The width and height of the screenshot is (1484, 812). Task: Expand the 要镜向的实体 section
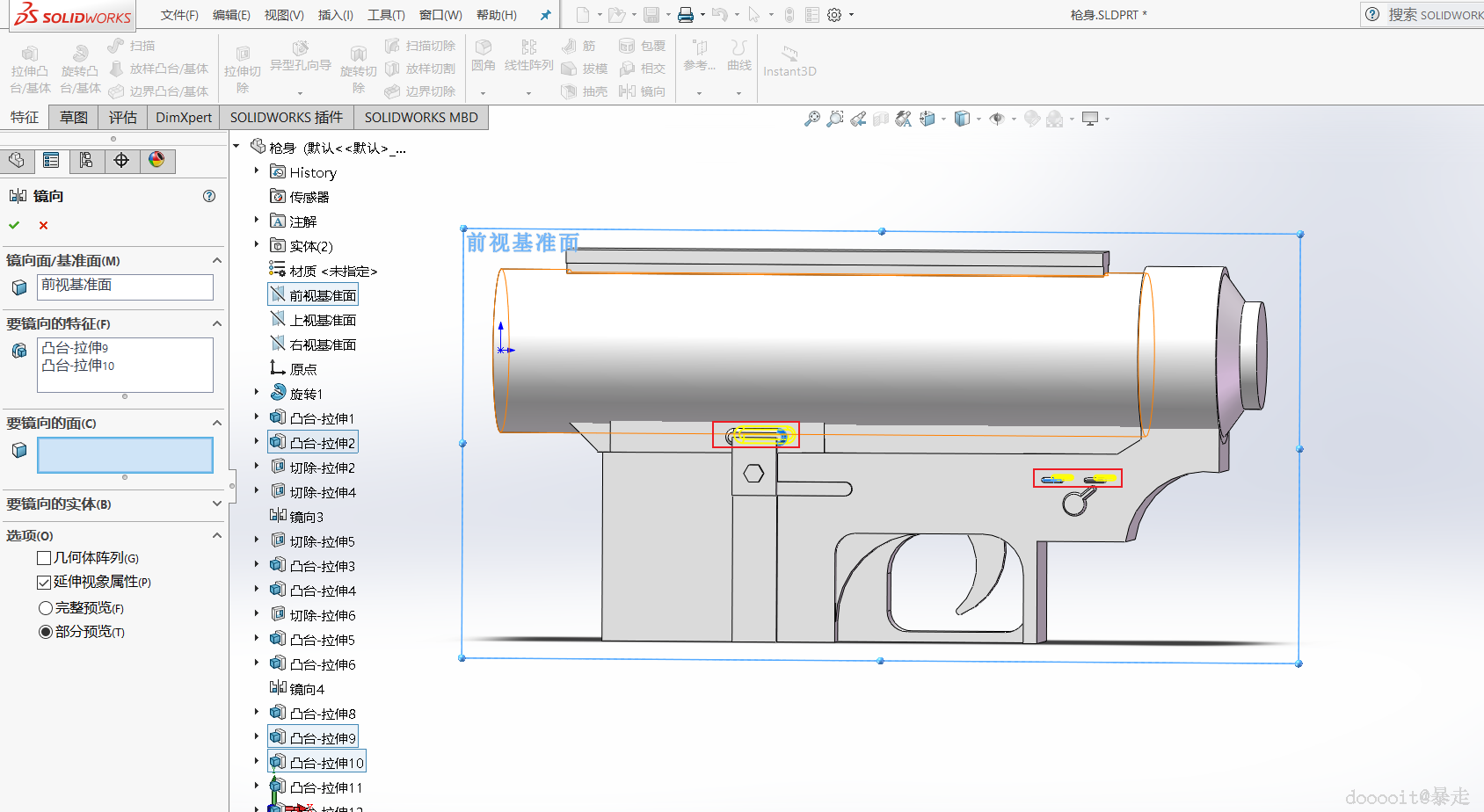point(217,504)
